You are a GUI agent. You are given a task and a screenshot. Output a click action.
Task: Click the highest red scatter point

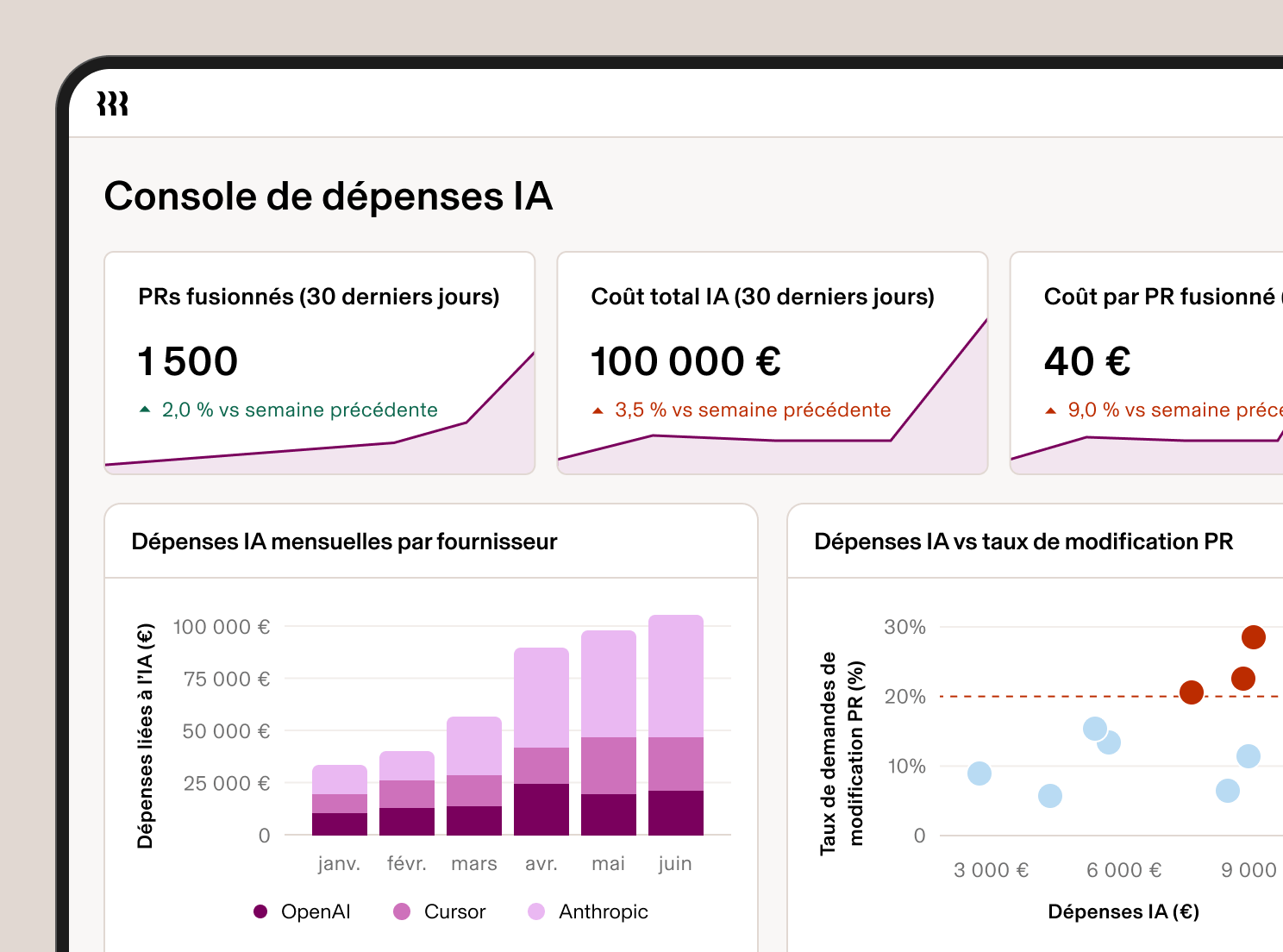point(1253,637)
